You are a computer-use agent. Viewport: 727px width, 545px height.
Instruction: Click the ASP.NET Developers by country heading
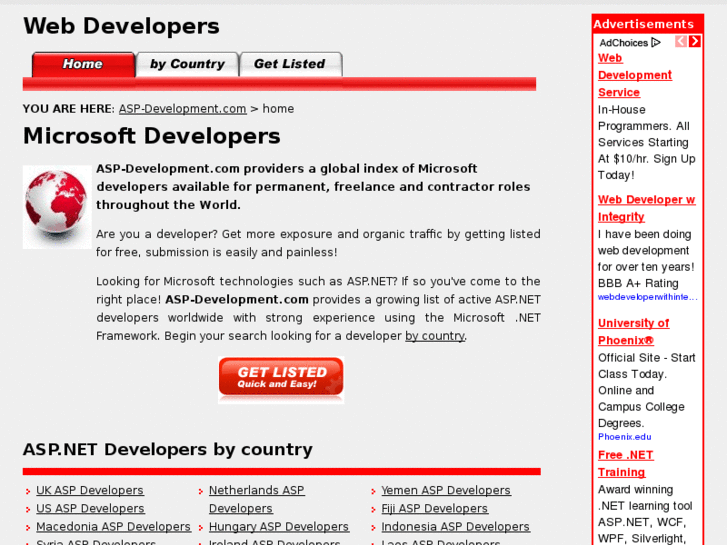[x=167, y=449]
